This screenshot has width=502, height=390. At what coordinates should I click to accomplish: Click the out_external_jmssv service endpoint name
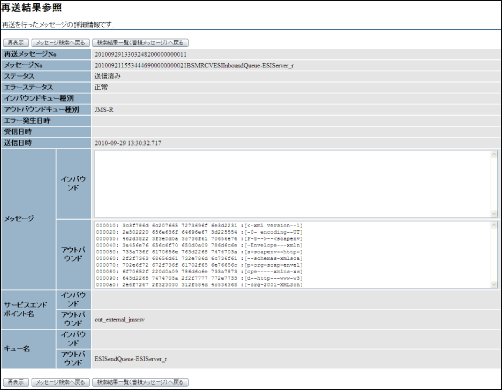[119, 320]
